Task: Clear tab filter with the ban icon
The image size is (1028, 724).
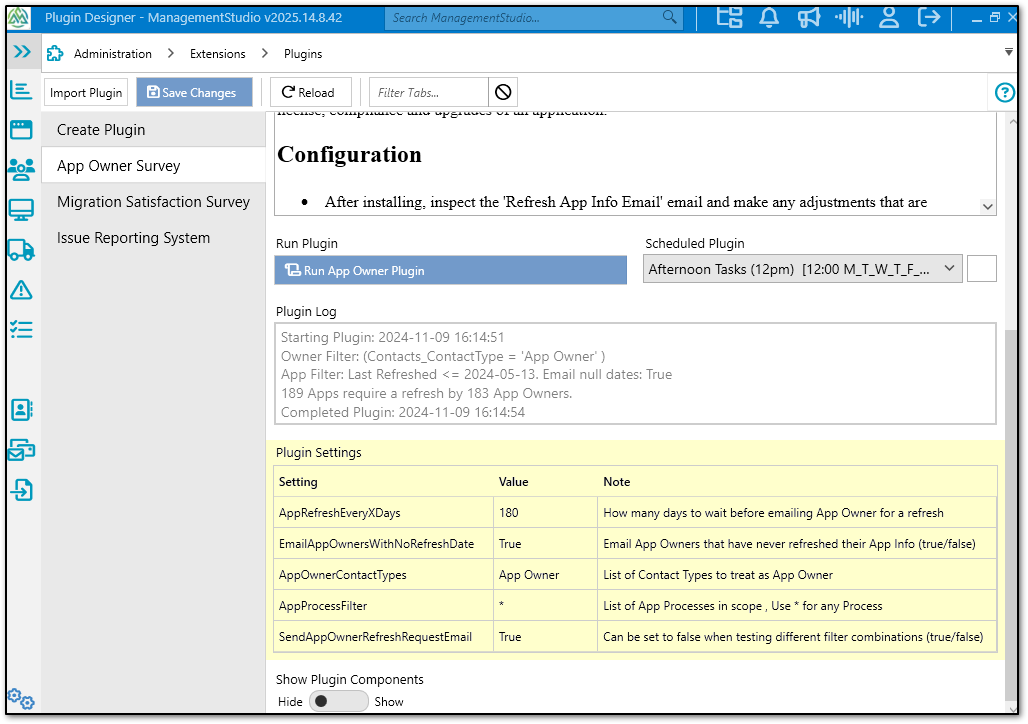Action: [x=503, y=92]
